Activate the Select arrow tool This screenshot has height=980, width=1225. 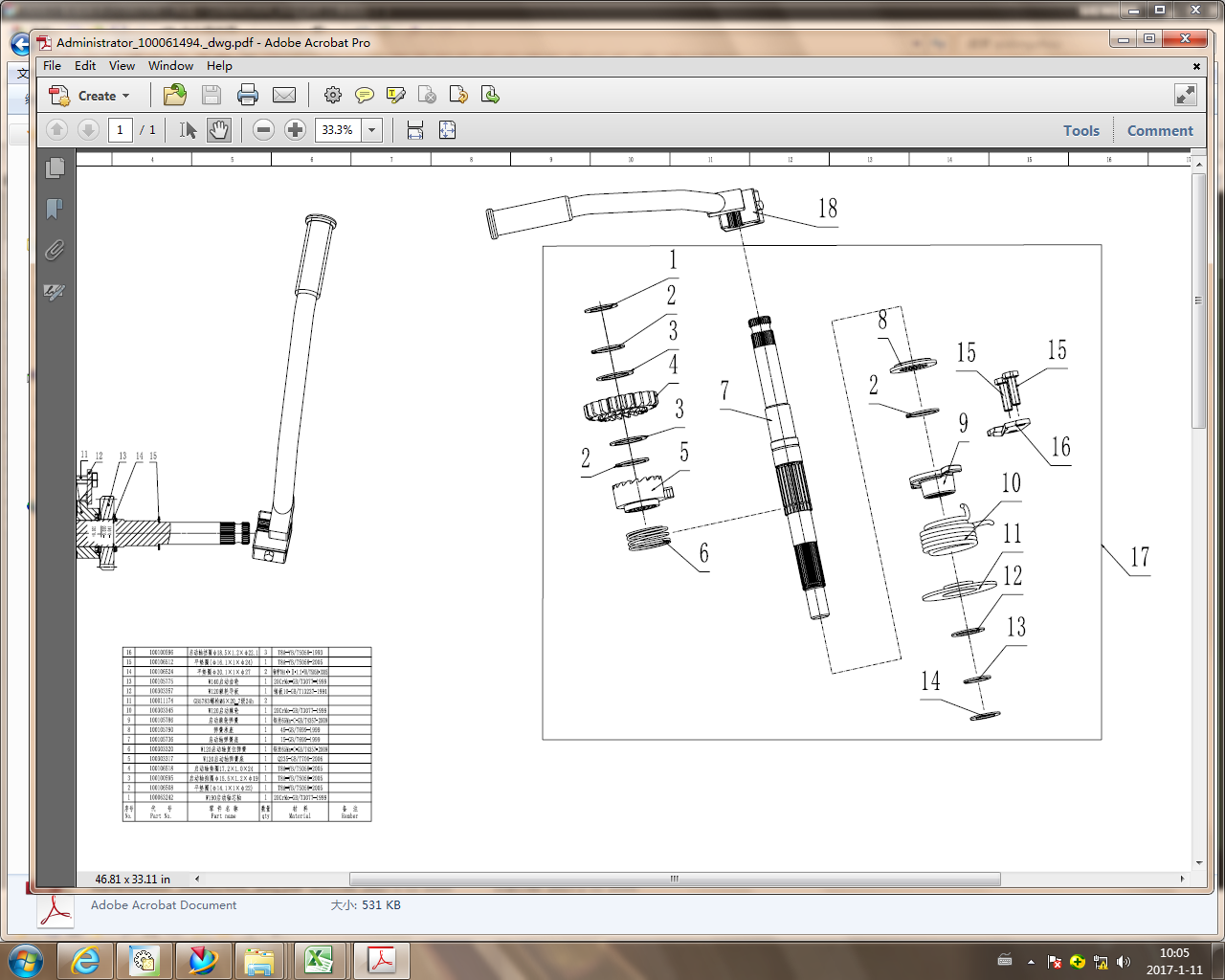point(188,129)
